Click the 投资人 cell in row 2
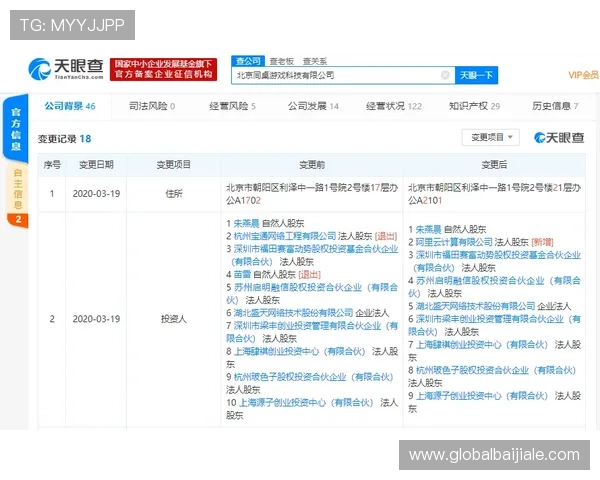 click(173, 319)
